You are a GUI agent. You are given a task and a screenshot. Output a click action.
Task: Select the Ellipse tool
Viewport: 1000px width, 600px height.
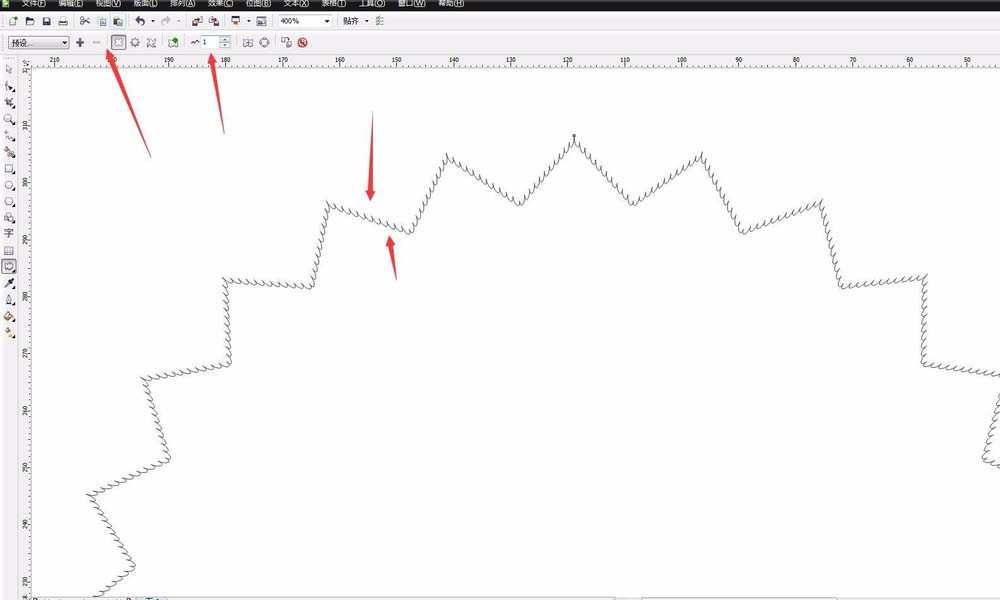point(9,185)
